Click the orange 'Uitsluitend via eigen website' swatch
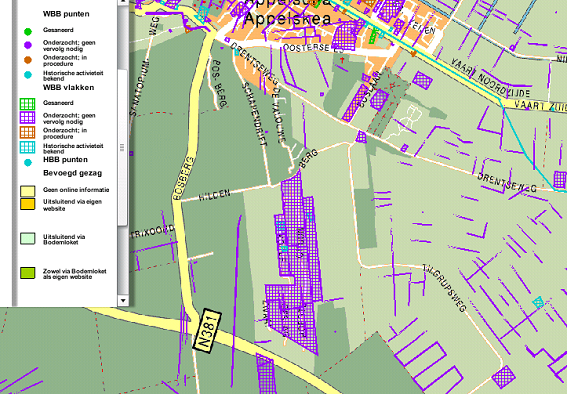This screenshot has width=568, height=395. [x=28, y=204]
